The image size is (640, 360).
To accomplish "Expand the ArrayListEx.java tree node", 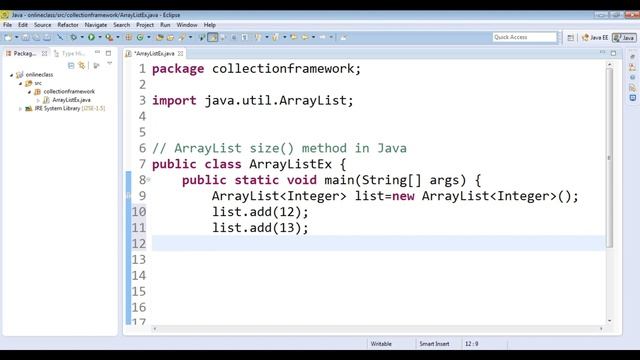I will (38, 100).
